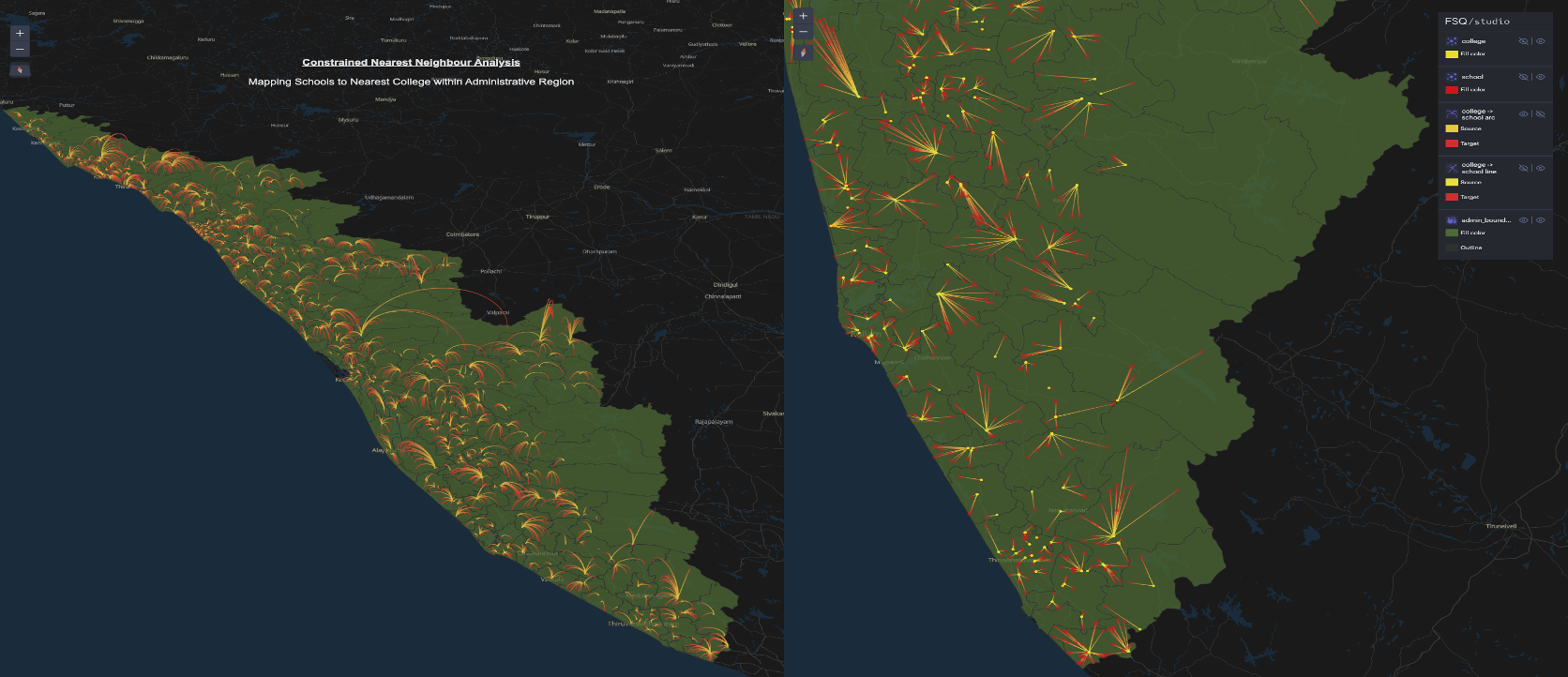Image resolution: width=1568 pixels, height=677 pixels.
Task: Zoom out on the left map
Action: click(20, 49)
